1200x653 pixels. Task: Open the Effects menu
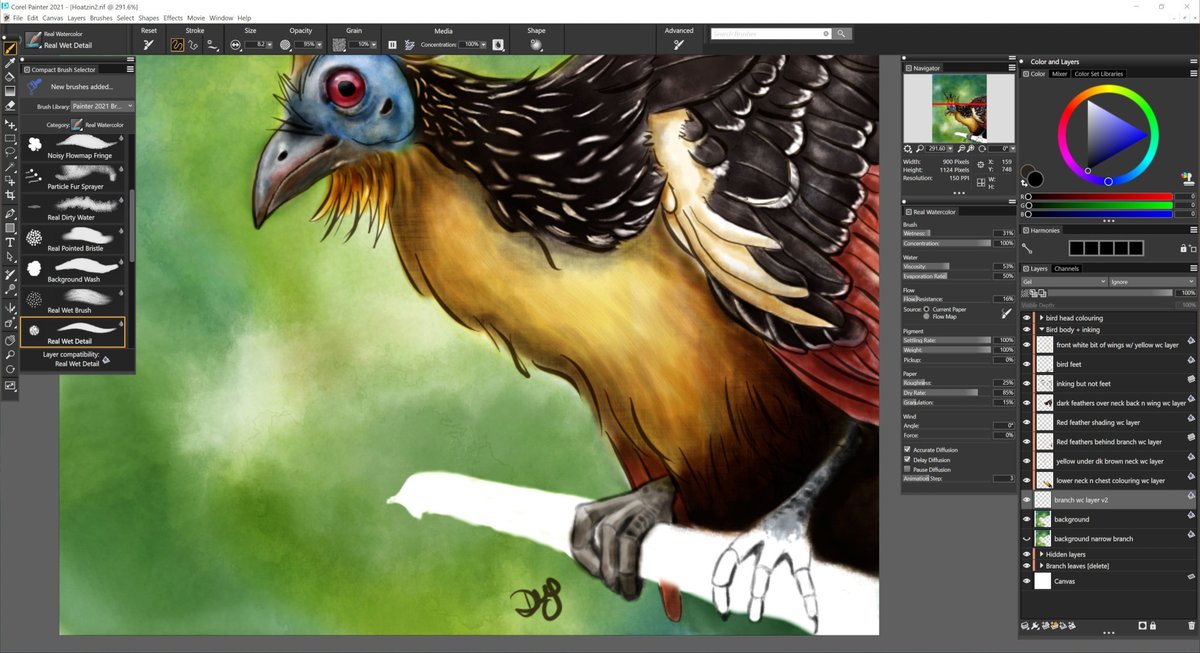[173, 18]
